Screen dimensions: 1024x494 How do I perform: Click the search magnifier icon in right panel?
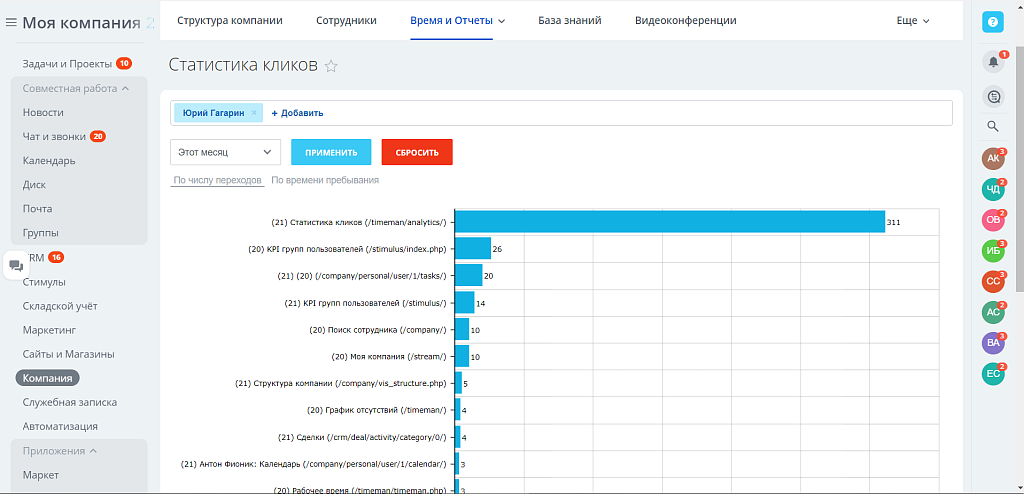993,126
